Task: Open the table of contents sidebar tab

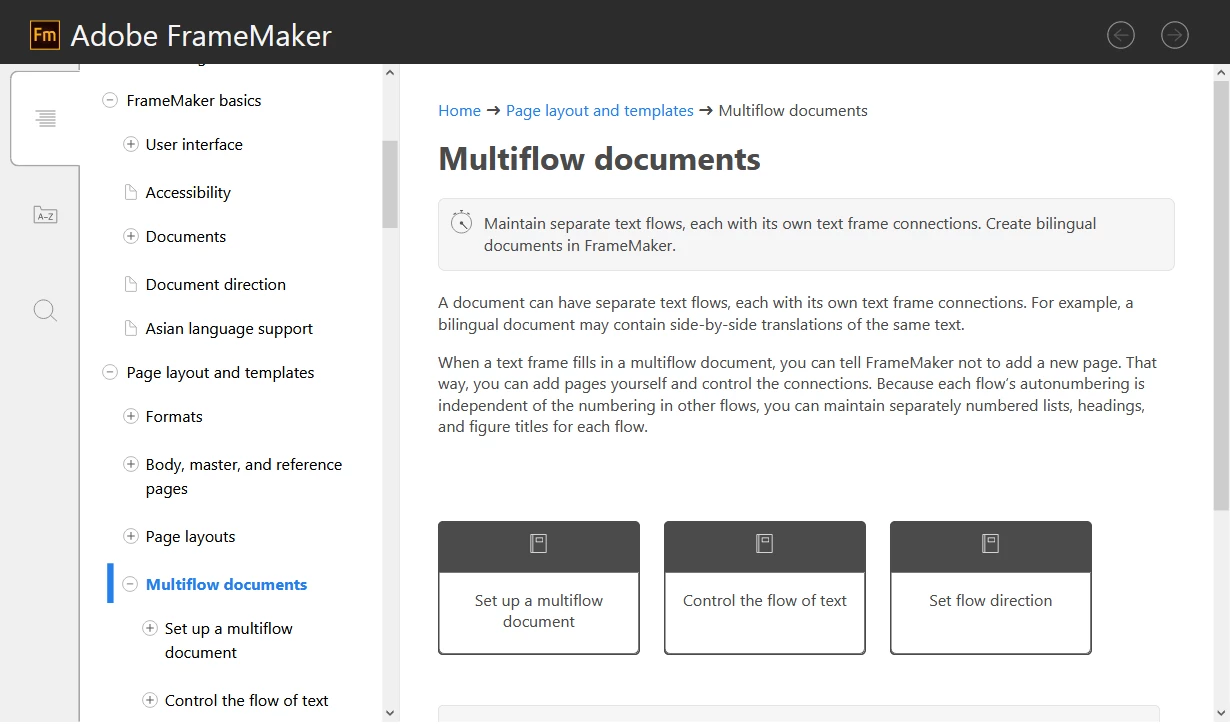Action: click(x=45, y=118)
